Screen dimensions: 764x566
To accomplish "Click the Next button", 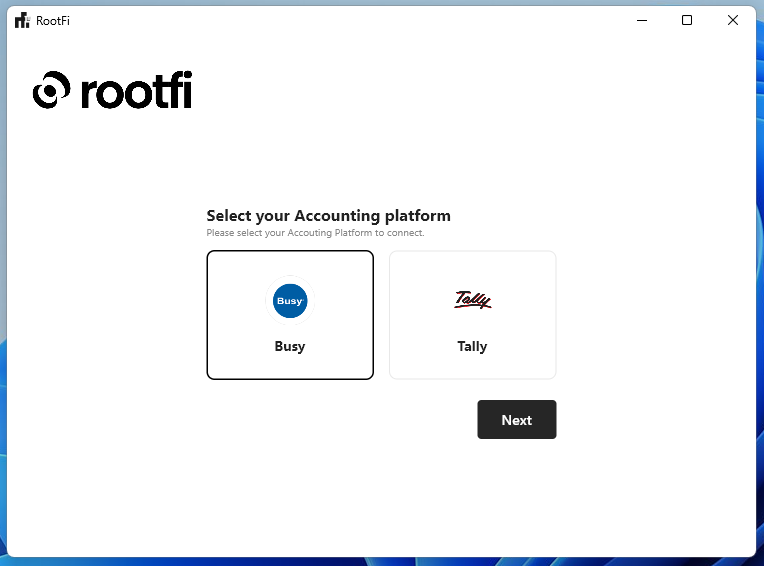I will click(516, 419).
